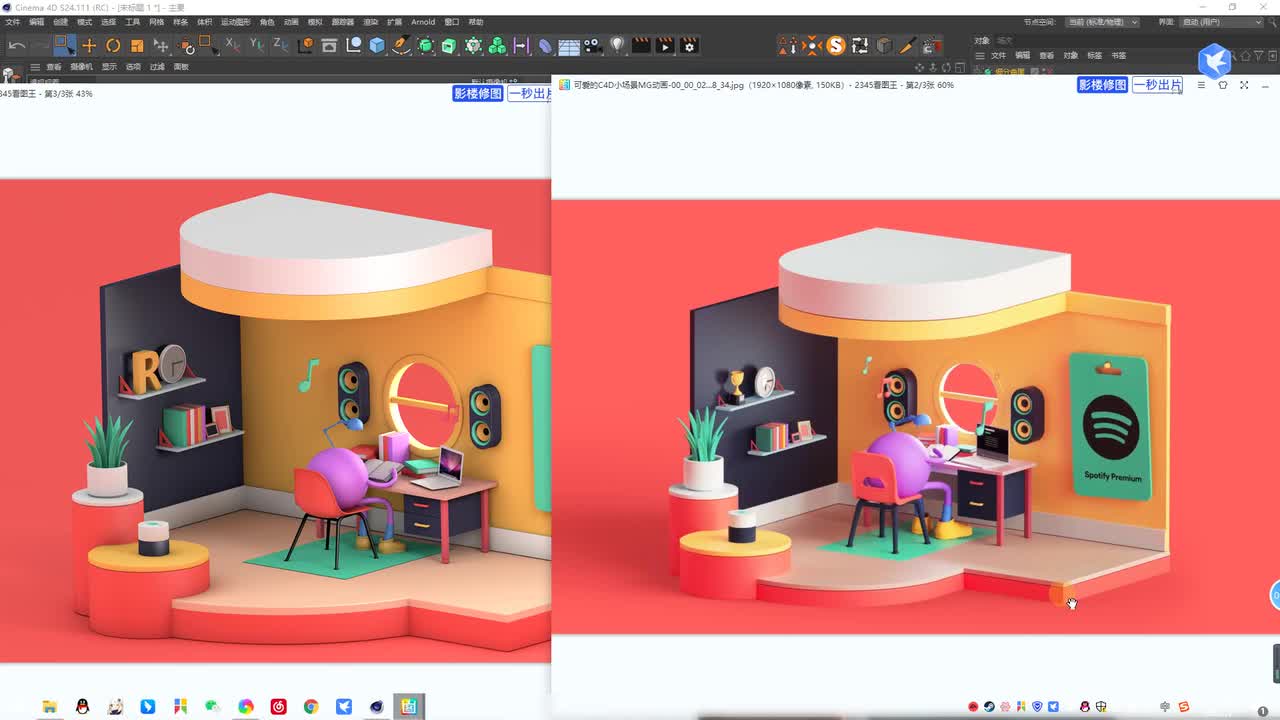Click the 影楼修图 button in right viewer

(x=1102, y=85)
